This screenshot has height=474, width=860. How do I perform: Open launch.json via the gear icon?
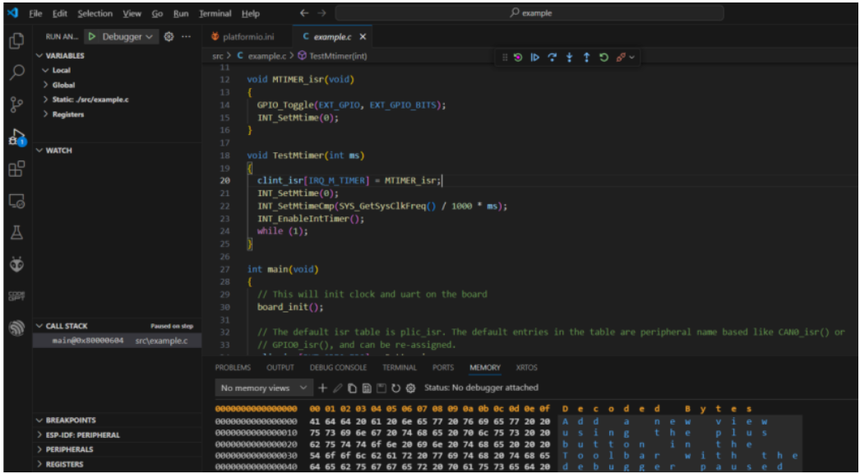tap(169, 37)
